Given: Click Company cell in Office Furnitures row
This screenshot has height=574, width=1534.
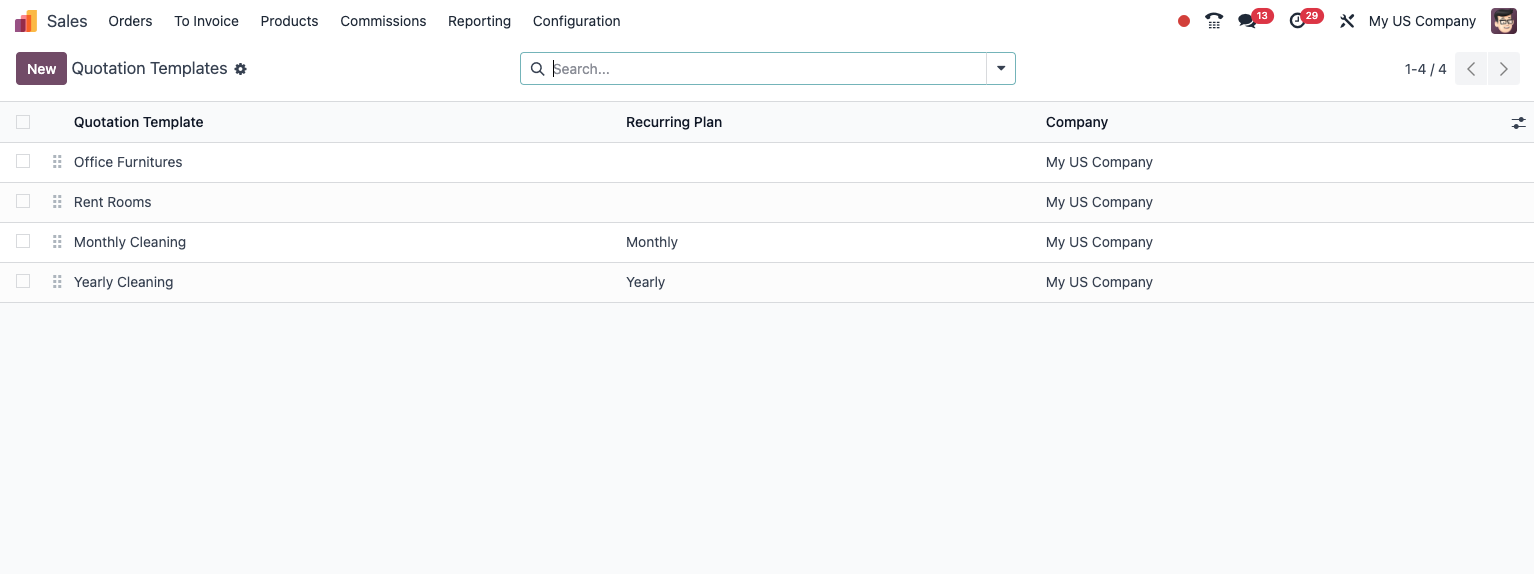Looking at the screenshot, I should click(x=1099, y=162).
